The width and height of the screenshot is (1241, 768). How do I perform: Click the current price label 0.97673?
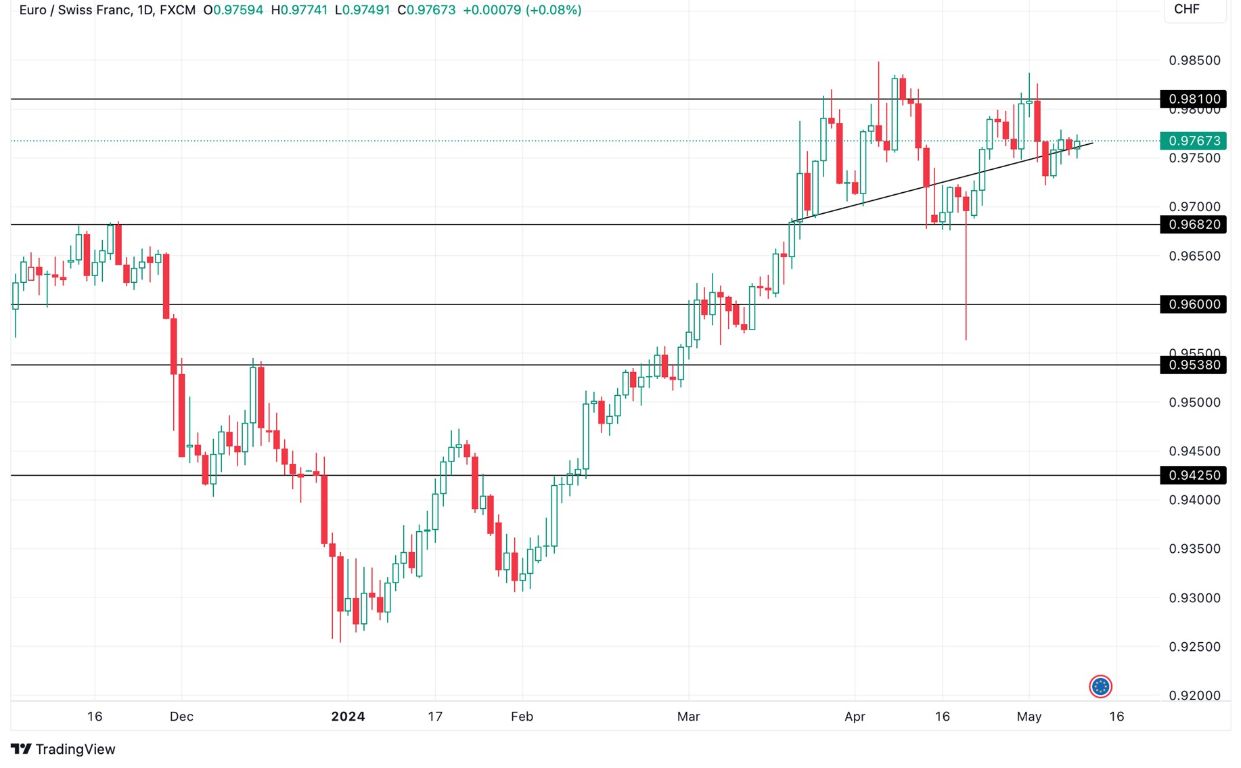(x=1196, y=142)
